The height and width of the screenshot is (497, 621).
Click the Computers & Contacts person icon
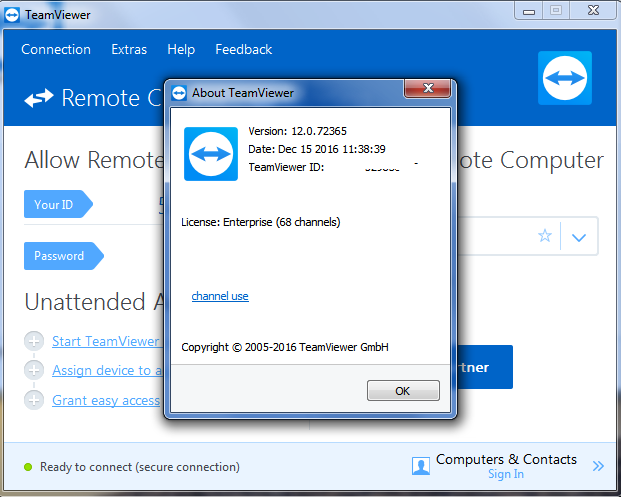[421, 466]
